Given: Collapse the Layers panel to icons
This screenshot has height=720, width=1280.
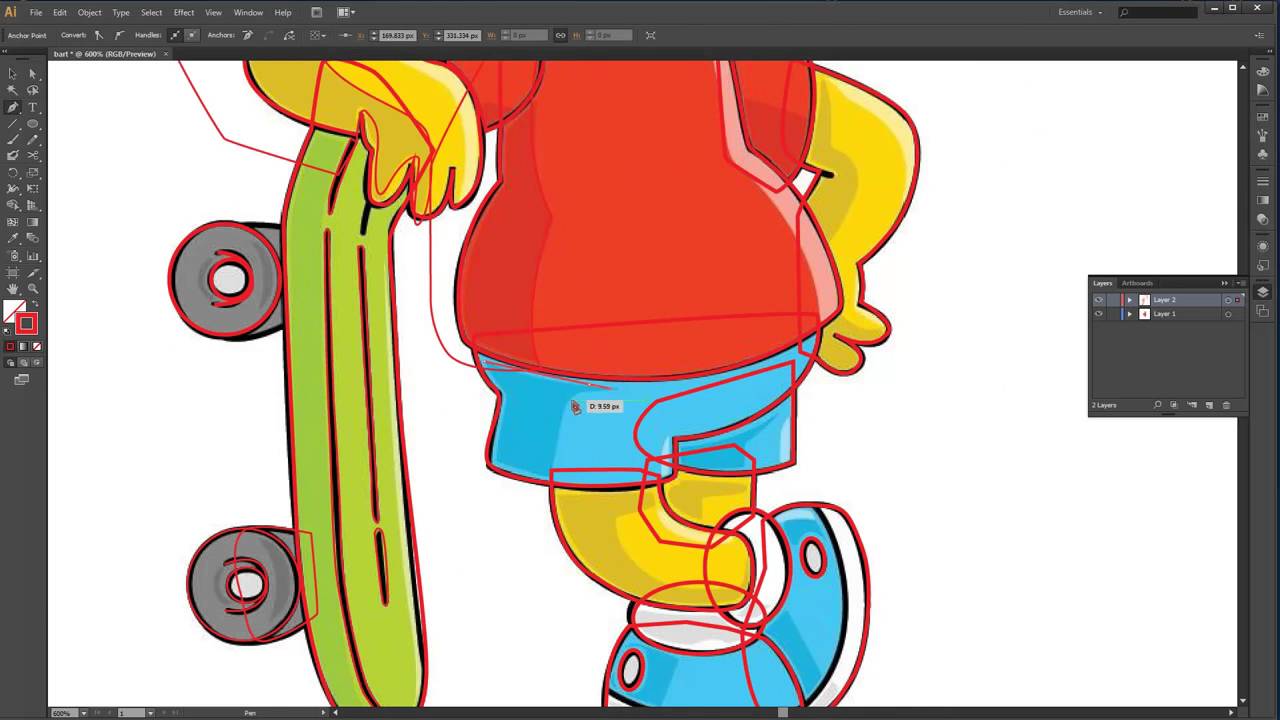Looking at the screenshot, I should (1224, 283).
